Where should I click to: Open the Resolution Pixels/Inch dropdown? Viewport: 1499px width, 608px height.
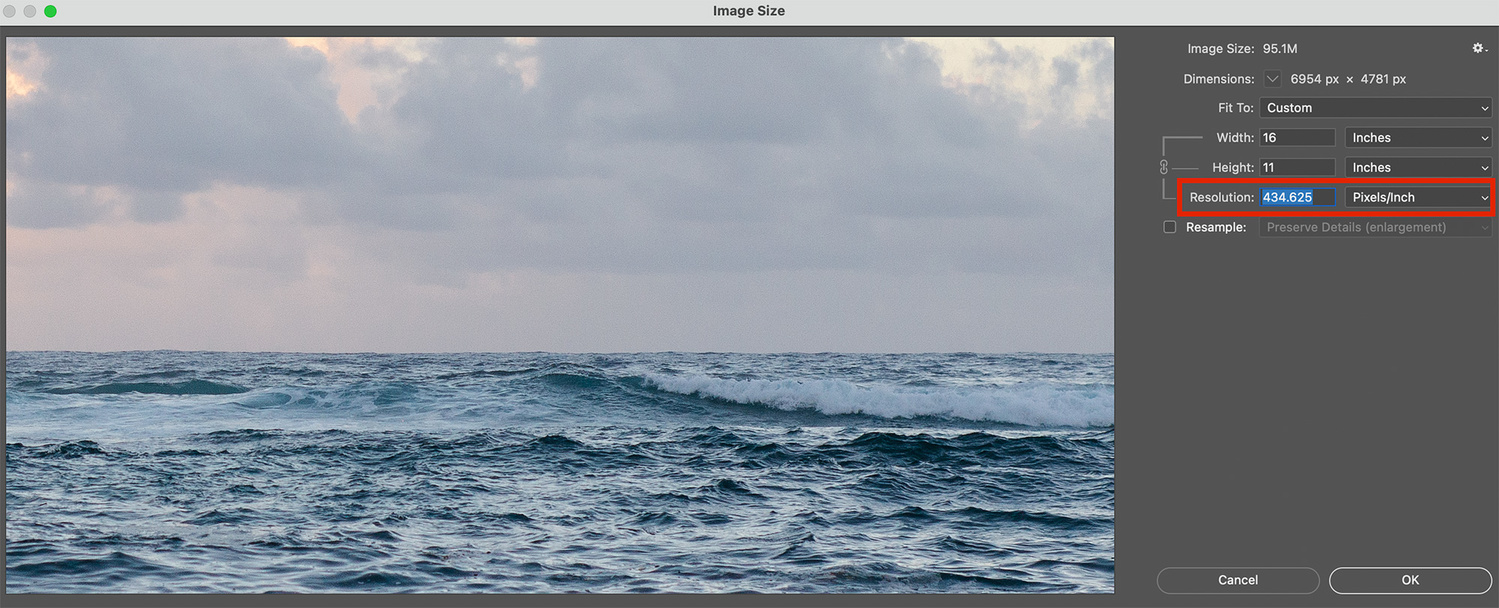(1418, 198)
